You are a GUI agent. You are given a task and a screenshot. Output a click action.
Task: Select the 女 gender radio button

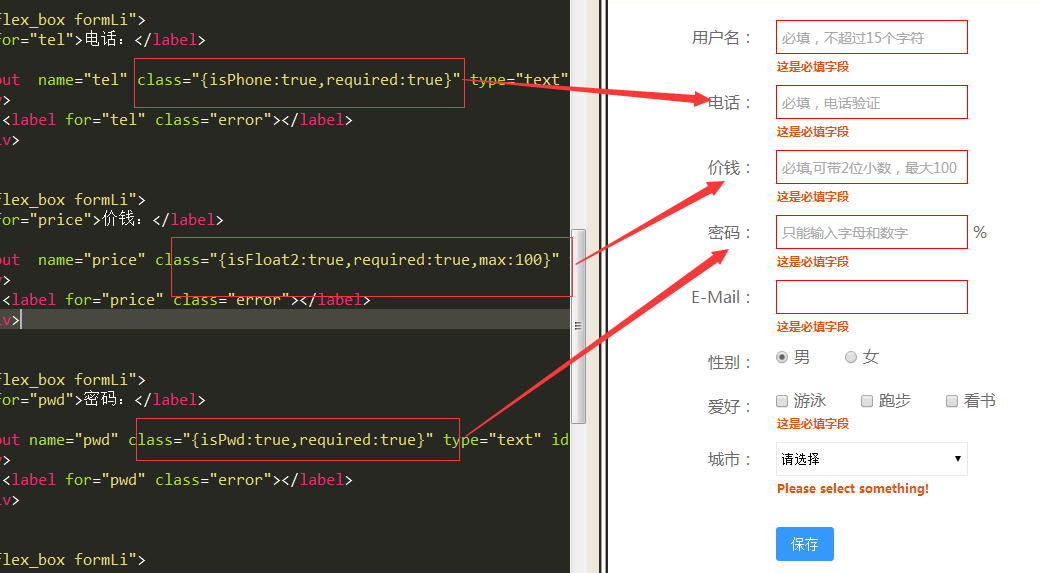click(x=851, y=357)
